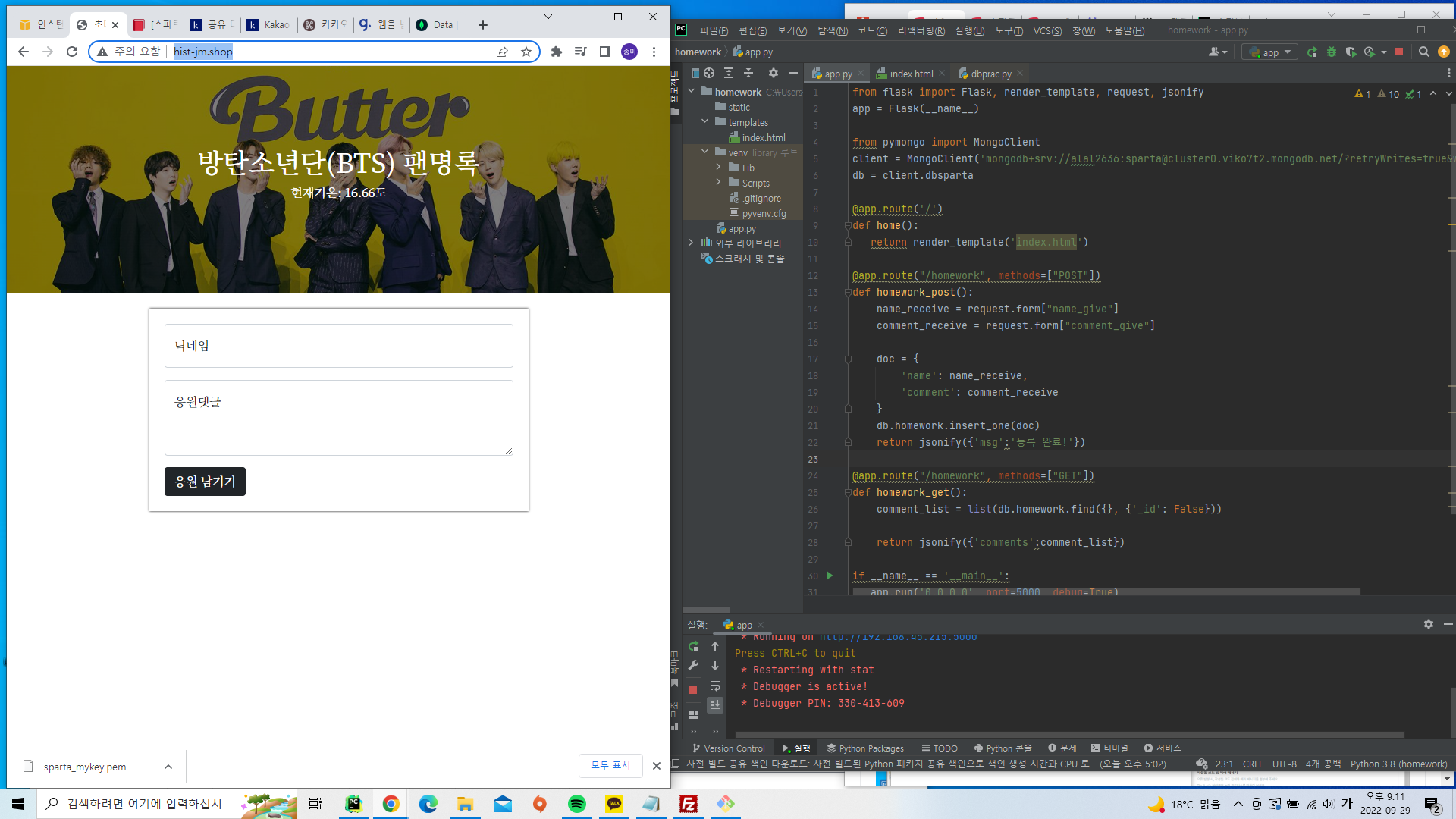The height and width of the screenshot is (819, 1456).
Task: Open the Chrome profile avatar
Action: pyautogui.click(x=629, y=52)
